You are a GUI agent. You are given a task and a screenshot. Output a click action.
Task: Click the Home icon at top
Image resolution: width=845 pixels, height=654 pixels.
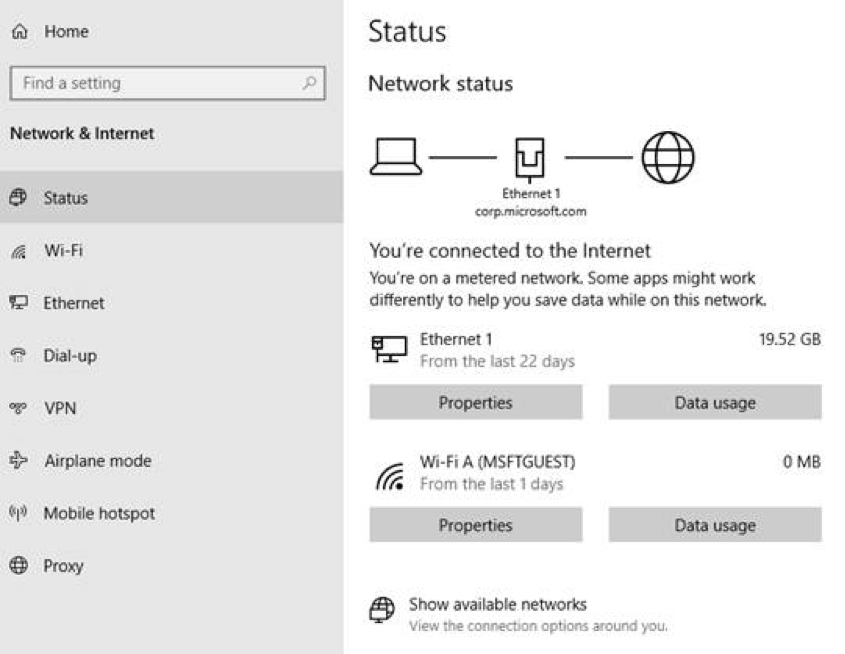tap(20, 31)
